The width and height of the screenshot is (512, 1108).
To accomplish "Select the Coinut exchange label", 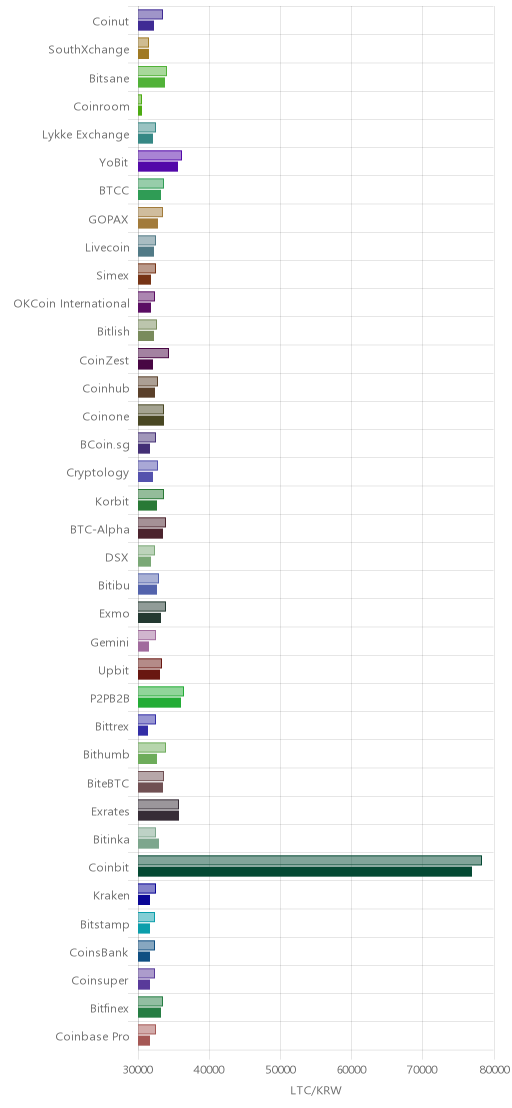I will click(x=111, y=21).
